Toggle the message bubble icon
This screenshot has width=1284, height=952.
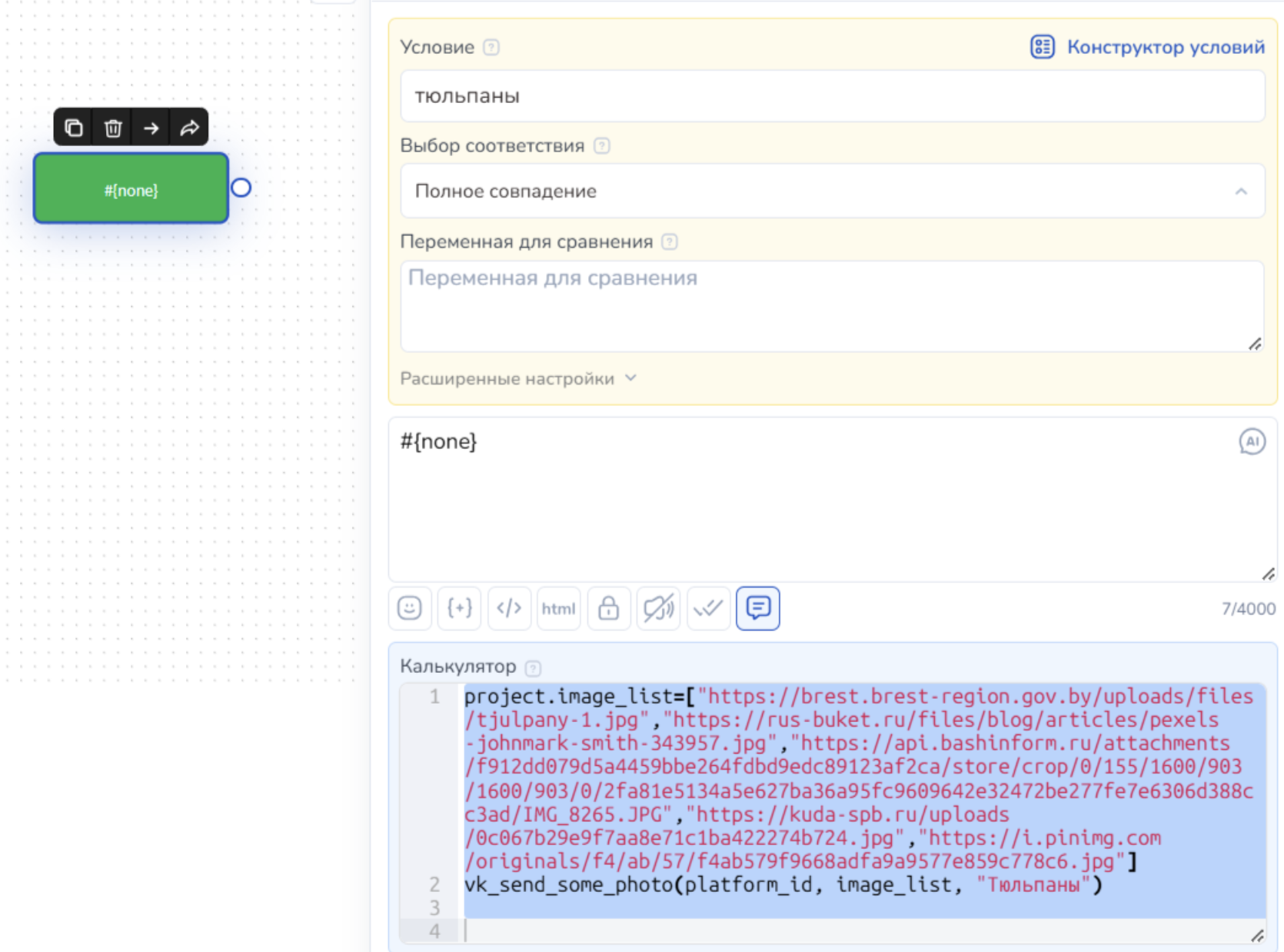(758, 608)
